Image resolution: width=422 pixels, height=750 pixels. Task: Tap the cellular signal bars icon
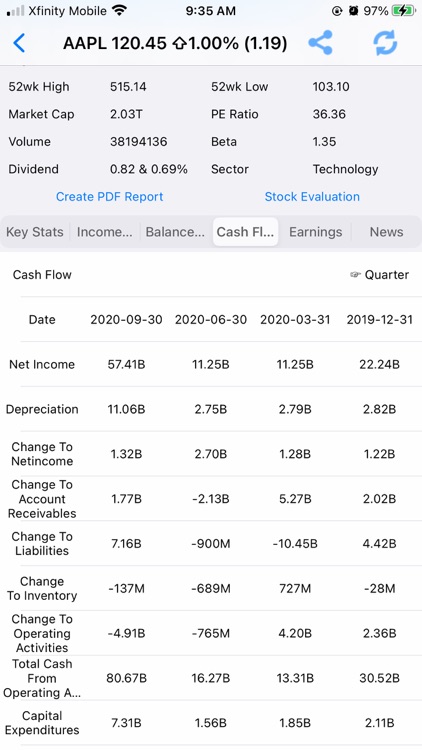tap(15, 11)
